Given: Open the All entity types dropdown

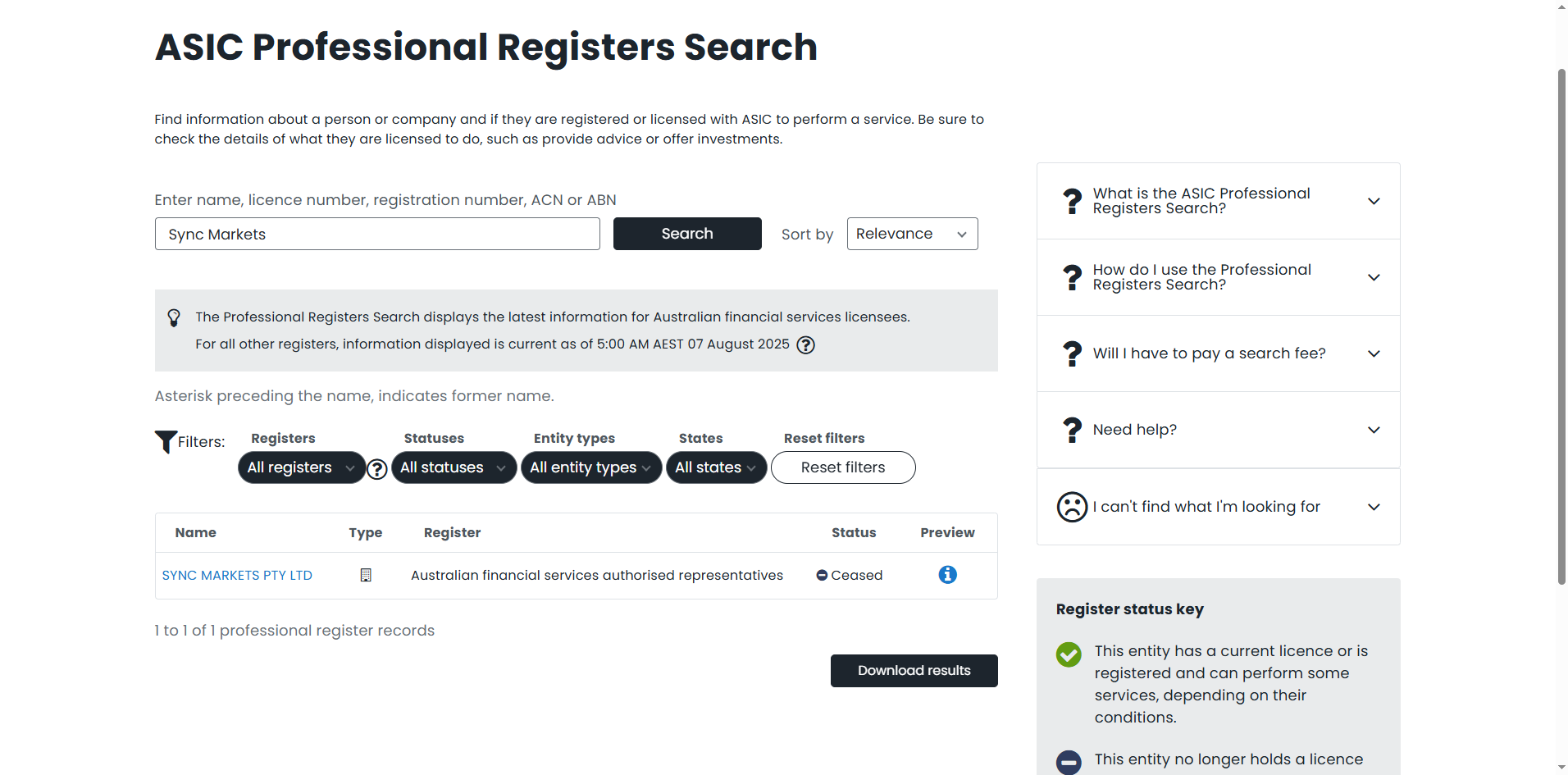Looking at the screenshot, I should [x=590, y=467].
